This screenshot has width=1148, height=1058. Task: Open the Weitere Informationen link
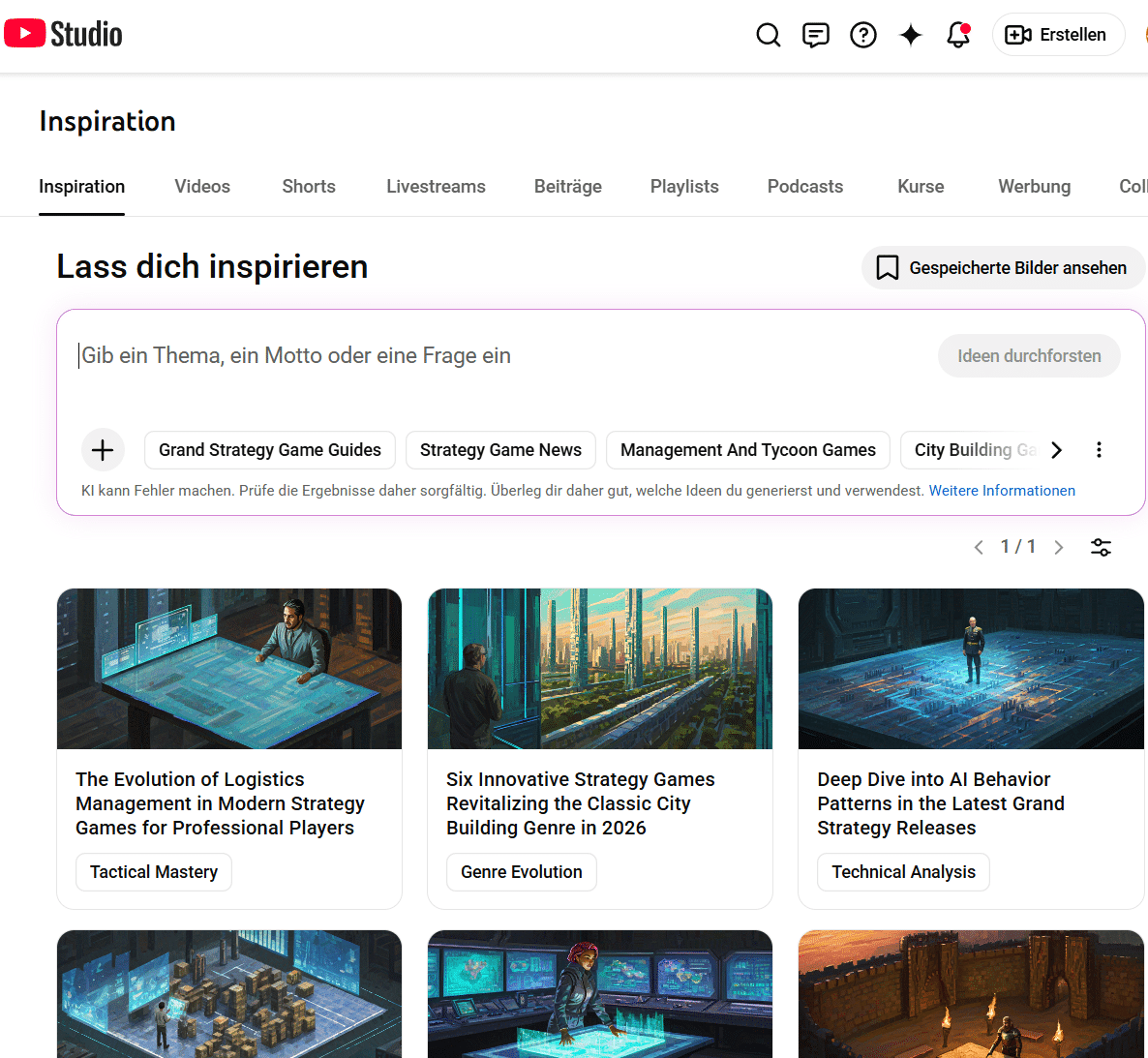click(1002, 491)
